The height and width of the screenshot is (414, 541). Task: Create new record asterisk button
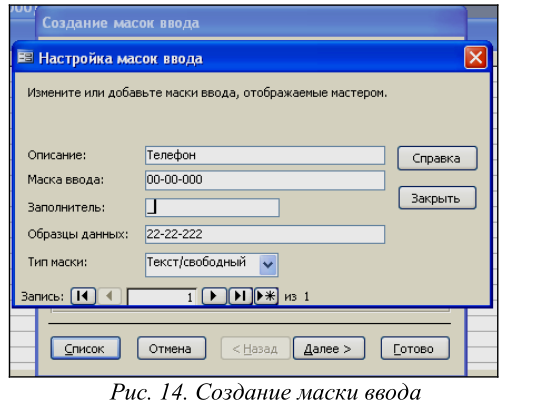click(266, 296)
